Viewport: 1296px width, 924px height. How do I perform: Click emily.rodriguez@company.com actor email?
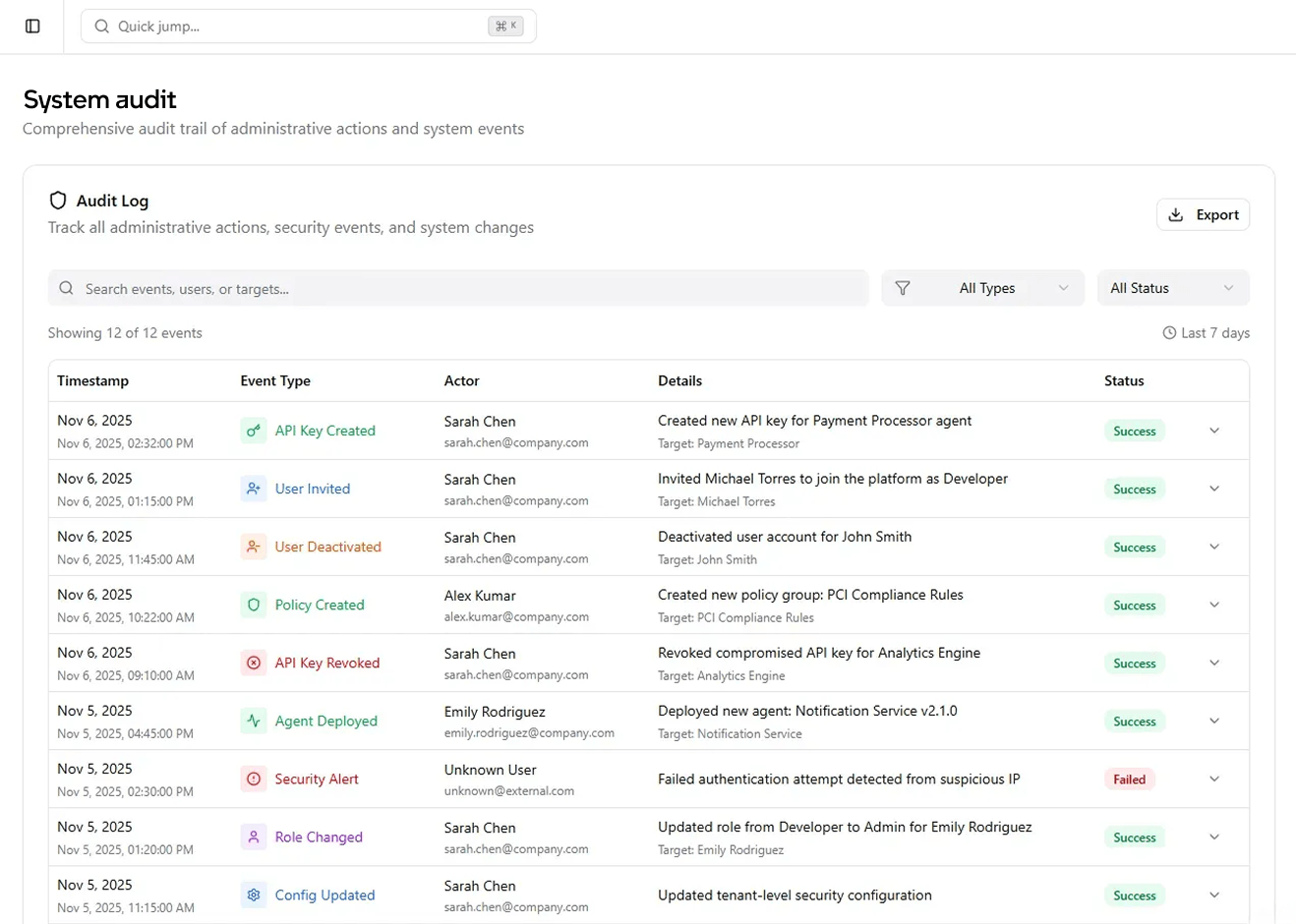529,733
